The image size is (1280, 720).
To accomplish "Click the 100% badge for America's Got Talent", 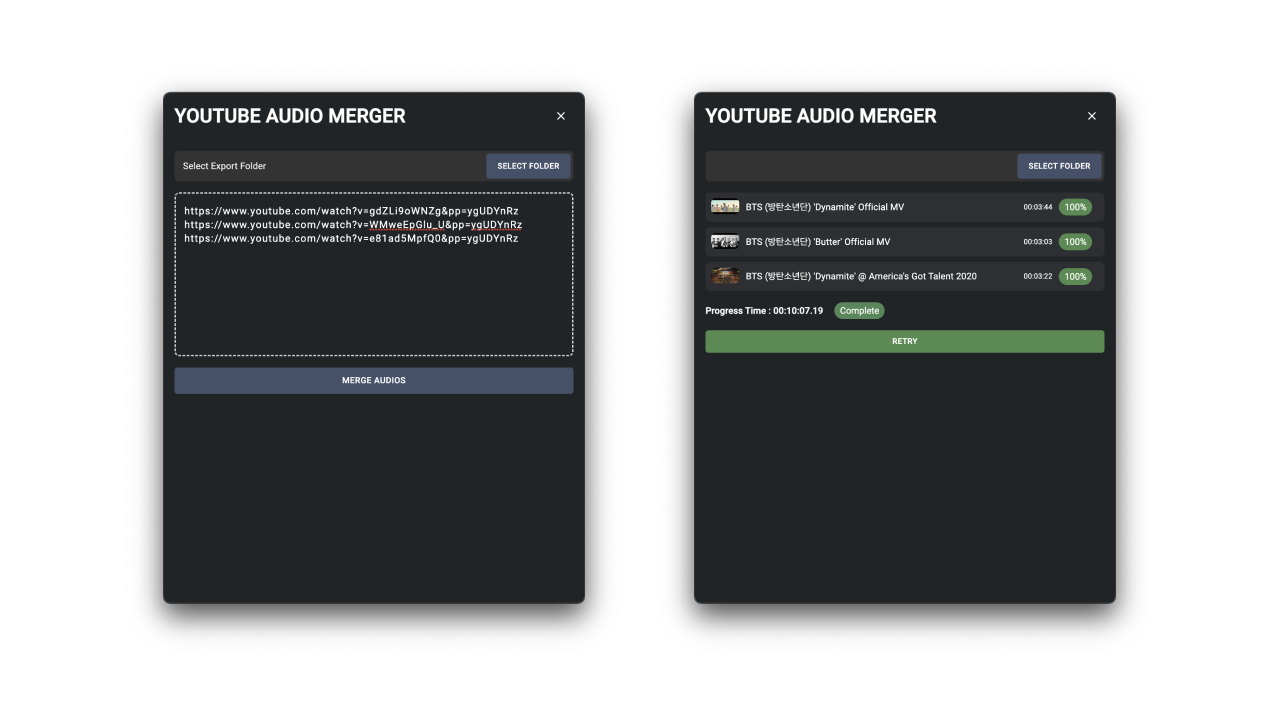I will (x=1075, y=276).
